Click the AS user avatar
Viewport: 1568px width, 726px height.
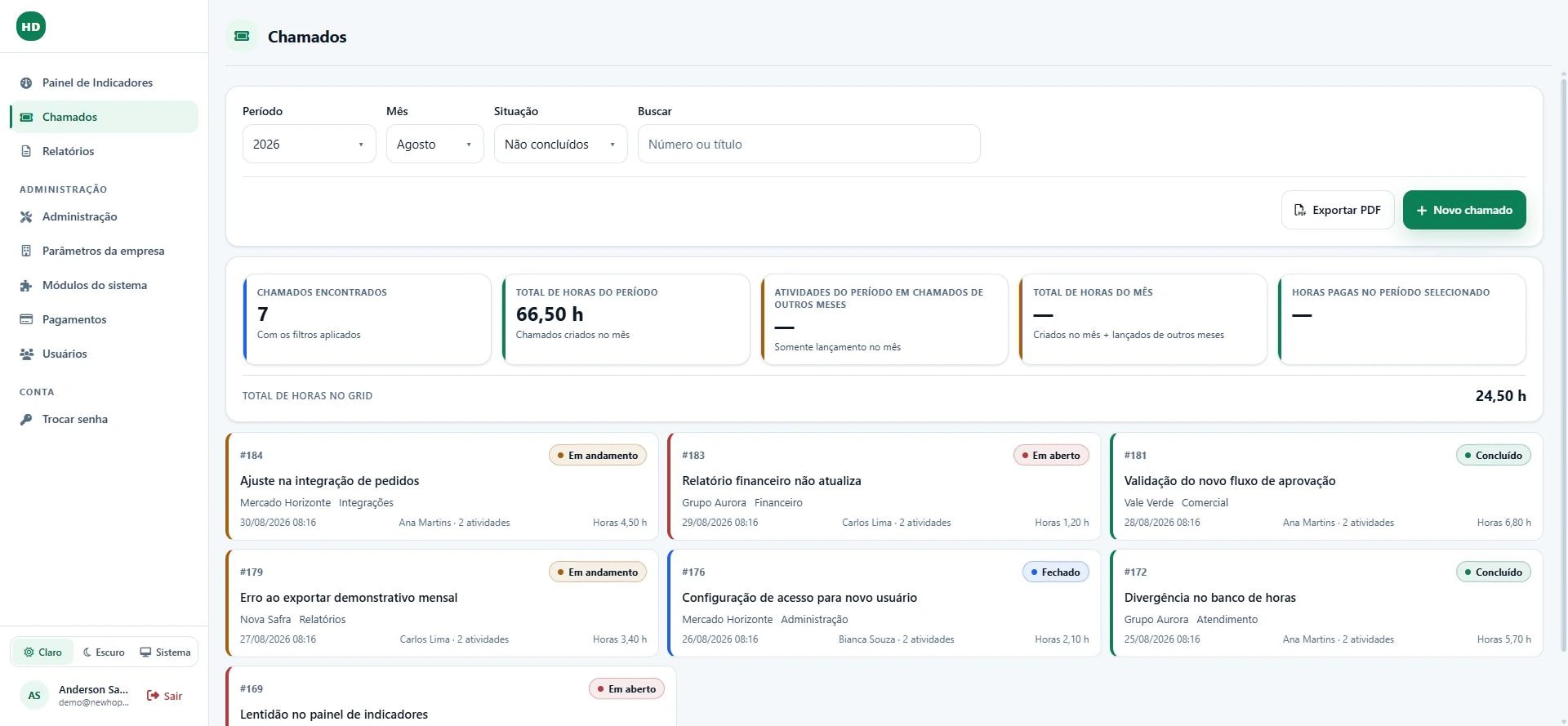[x=34, y=696]
